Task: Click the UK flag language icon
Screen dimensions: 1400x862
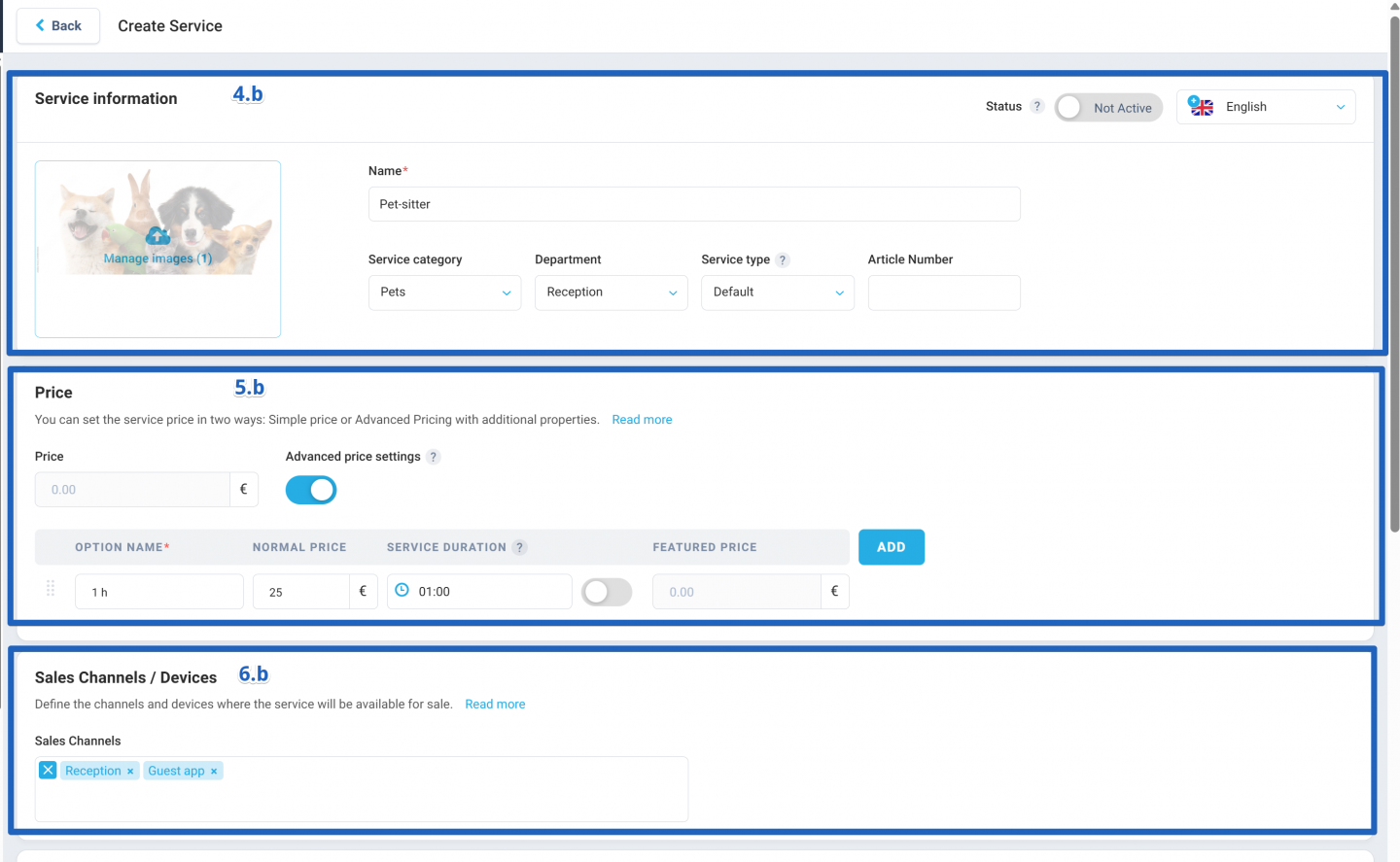Action: (x=1201, y=106)
